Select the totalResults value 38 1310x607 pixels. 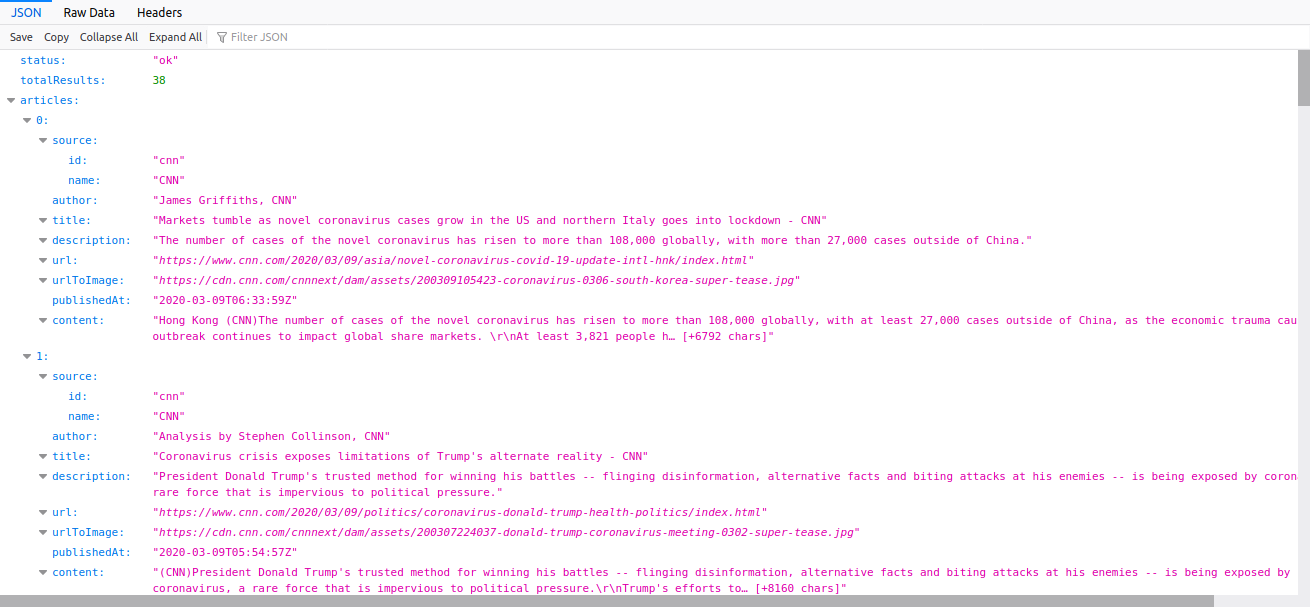(x=159, y=80)
